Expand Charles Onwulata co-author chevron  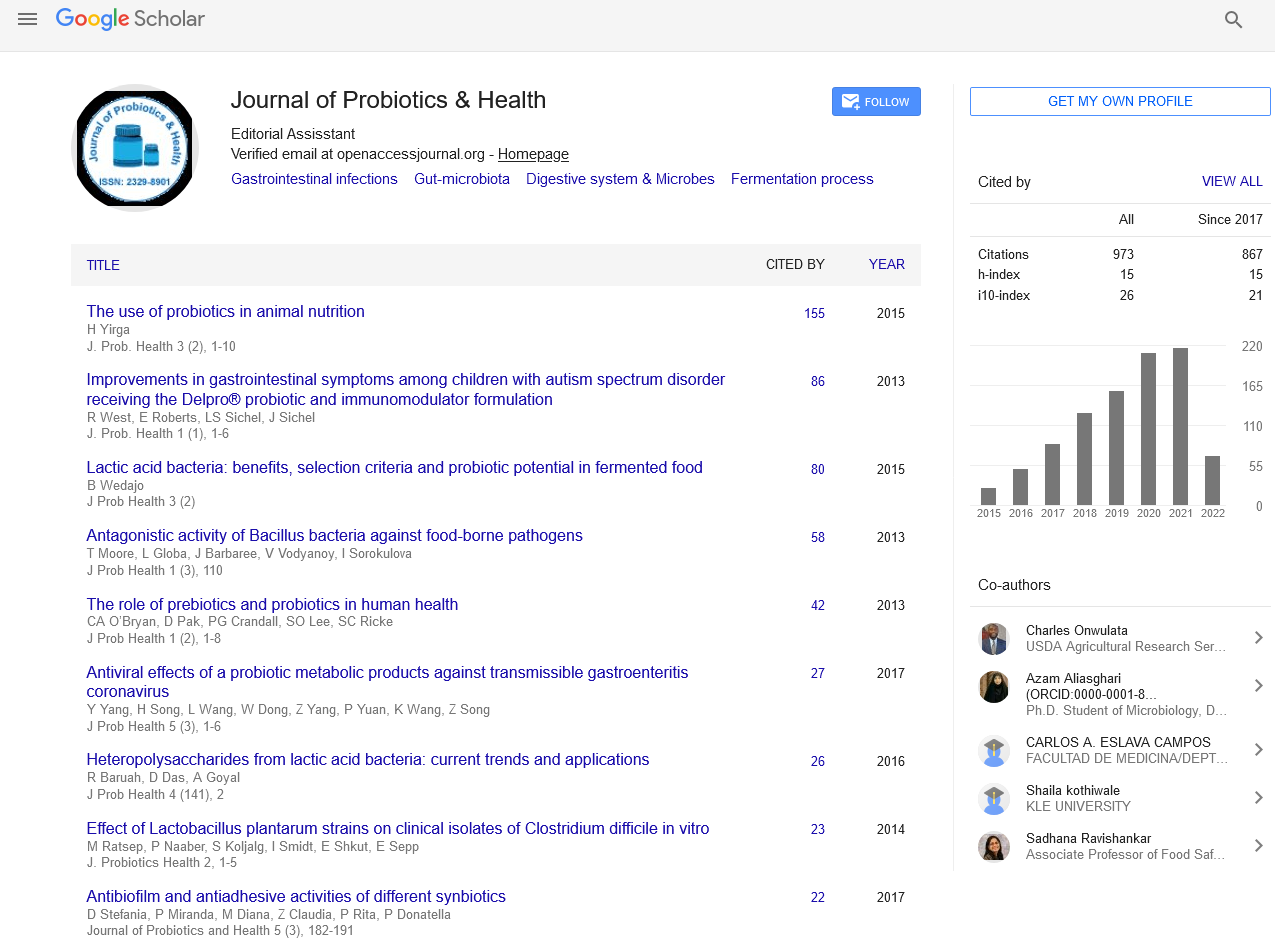[x=1258, y=638]
